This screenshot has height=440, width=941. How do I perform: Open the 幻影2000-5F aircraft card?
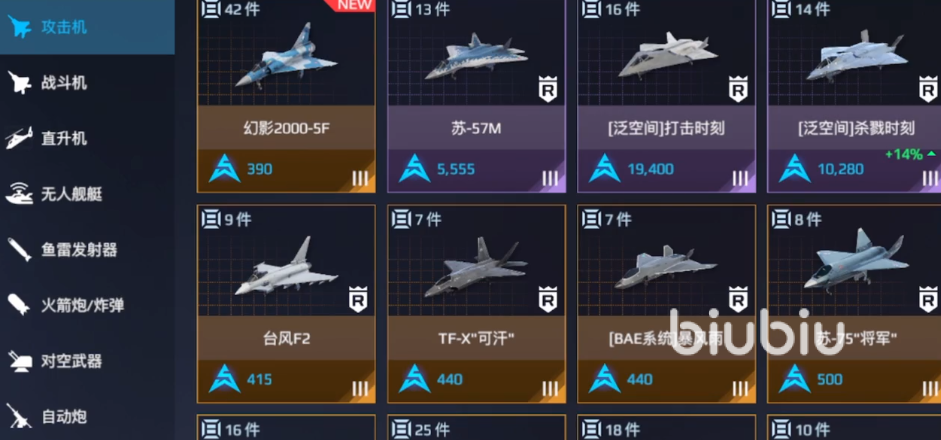pyautogui.click(x=286, y=96)
